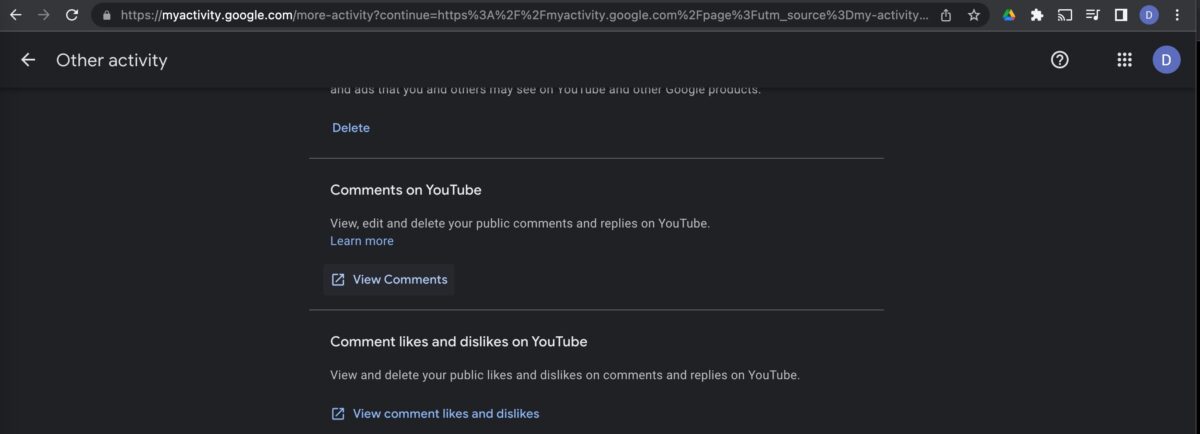Reload the page with the refresh icon
Image resolution: width=1200 pixels, height=434 pixels.
72,15
